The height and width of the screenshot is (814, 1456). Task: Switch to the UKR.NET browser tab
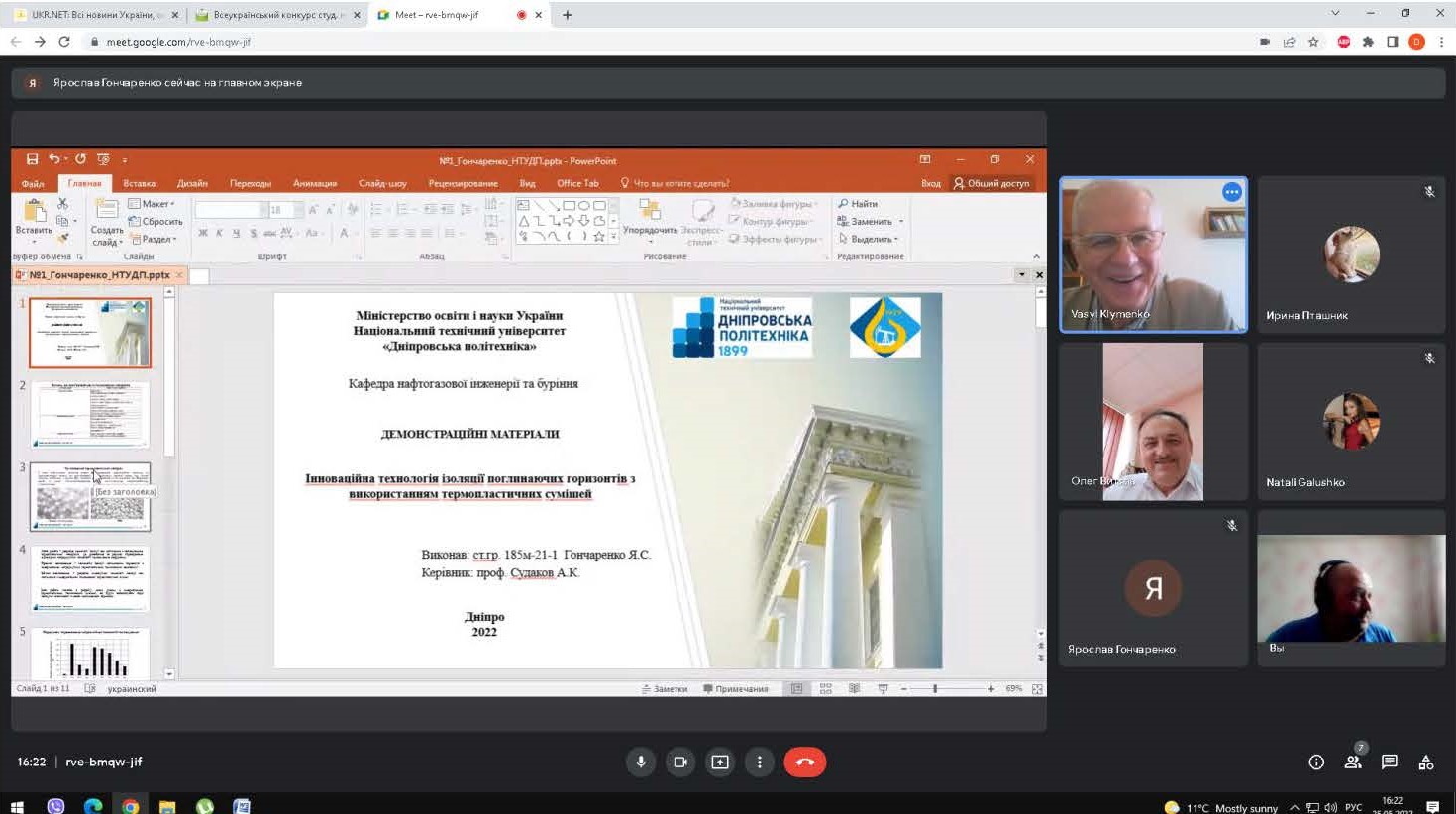click(91, 15)
